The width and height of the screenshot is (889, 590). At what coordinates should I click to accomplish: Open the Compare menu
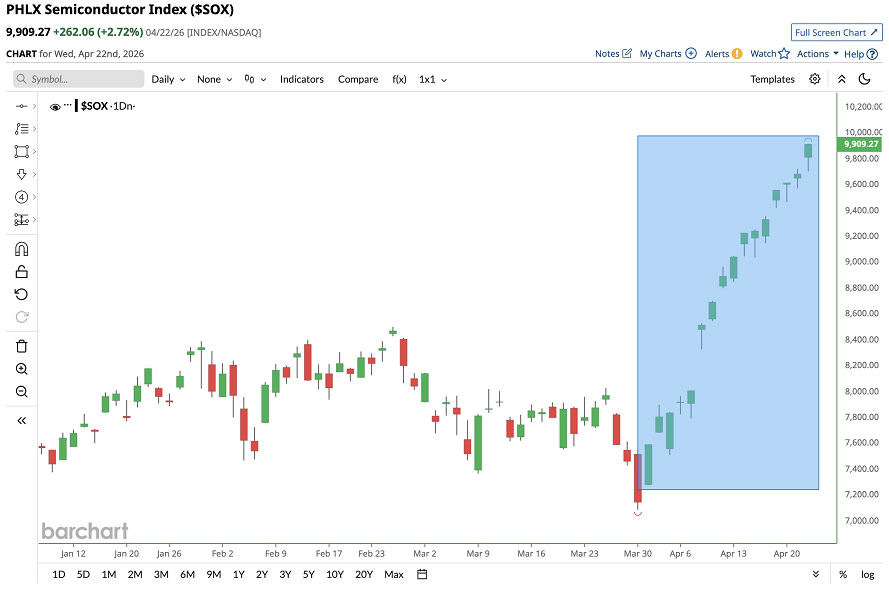pos(358,79)
